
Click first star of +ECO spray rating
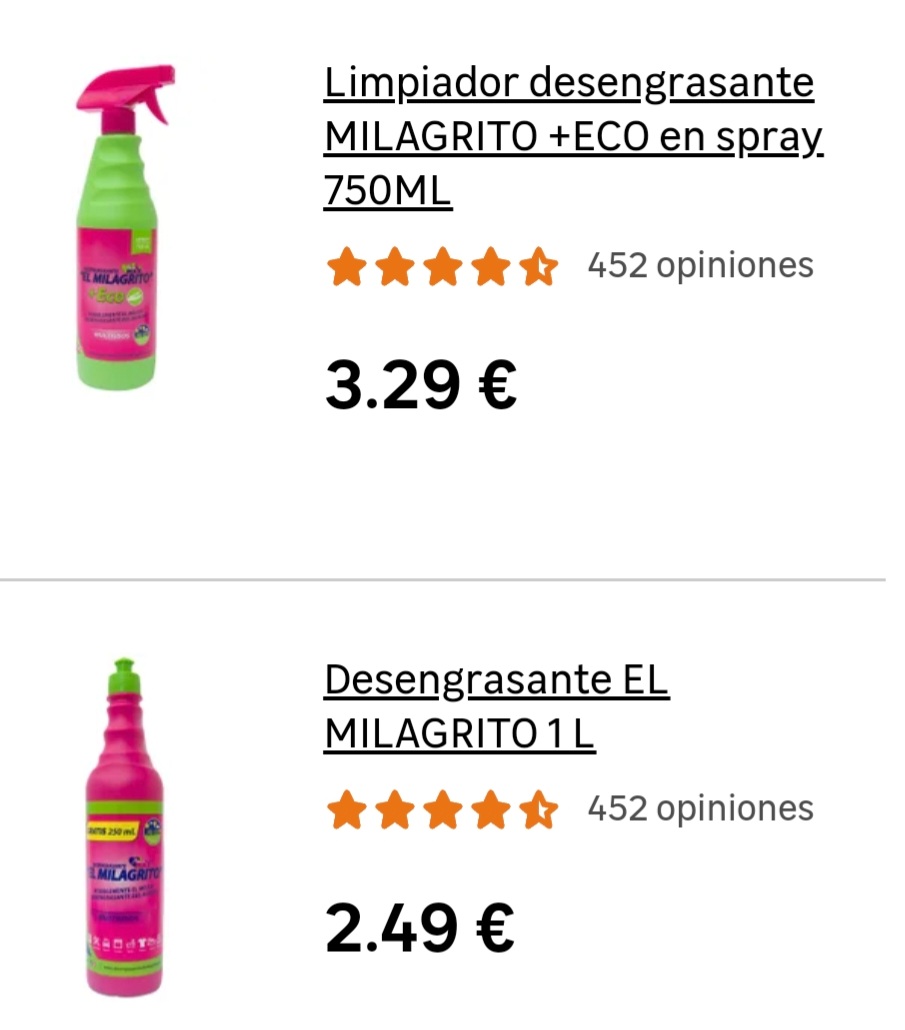coord(347,266)
